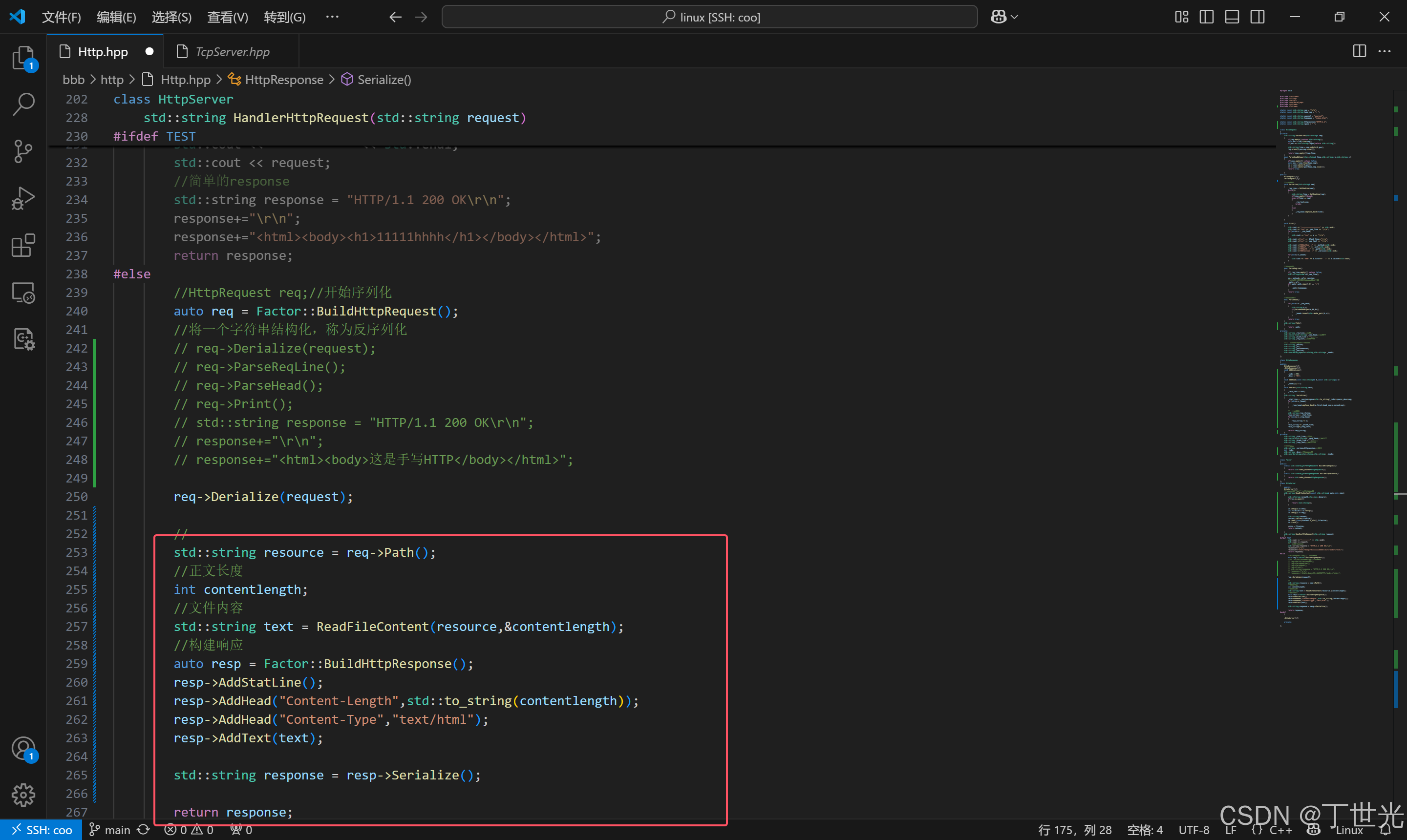Expand the hidden menus ellipsis in menu bar
Viewport: 1407px width, 840px height.
pyautogui.click(x=332, y=17)
